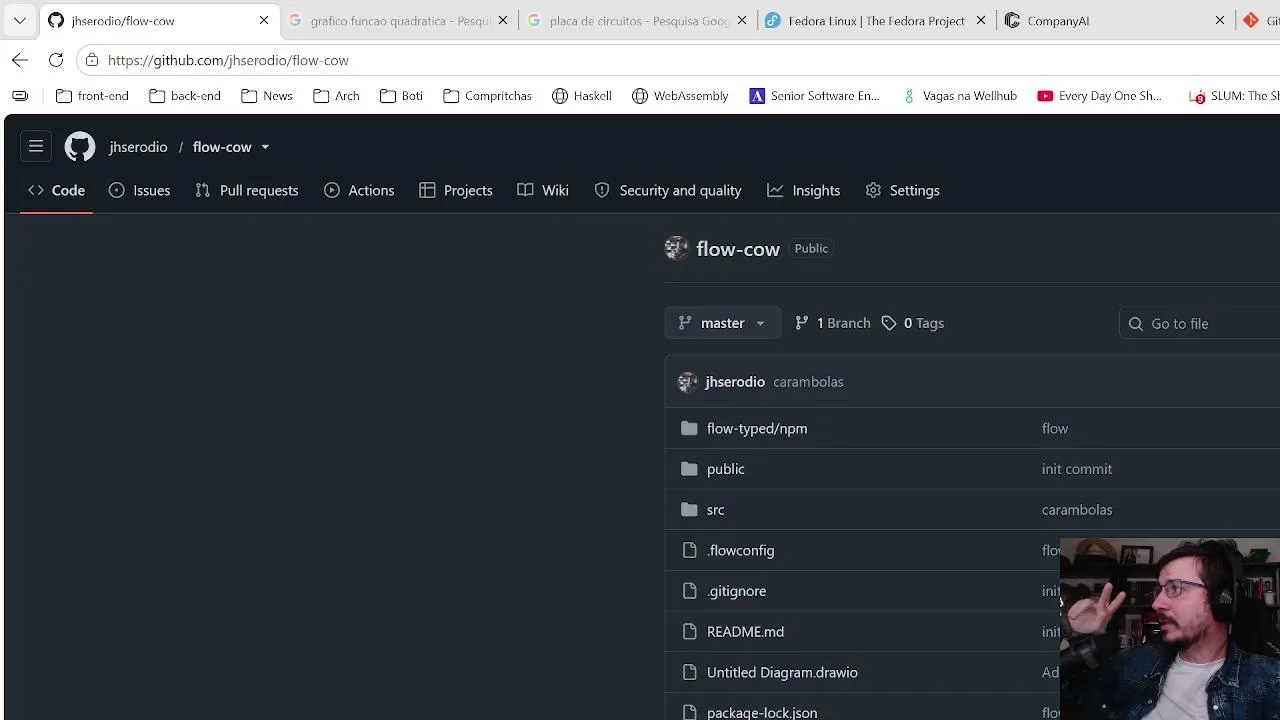
Task: Open the README.md file
Action: pyautogui.click(x=746, y=632)
